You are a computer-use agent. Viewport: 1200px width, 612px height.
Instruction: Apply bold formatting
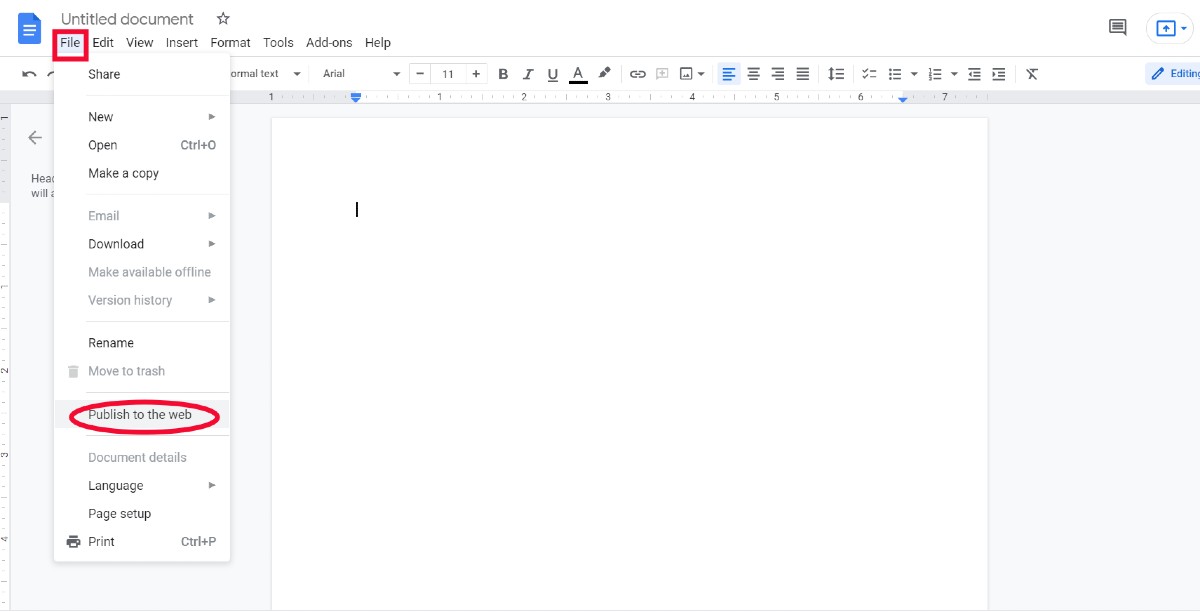tap(503, 73)
